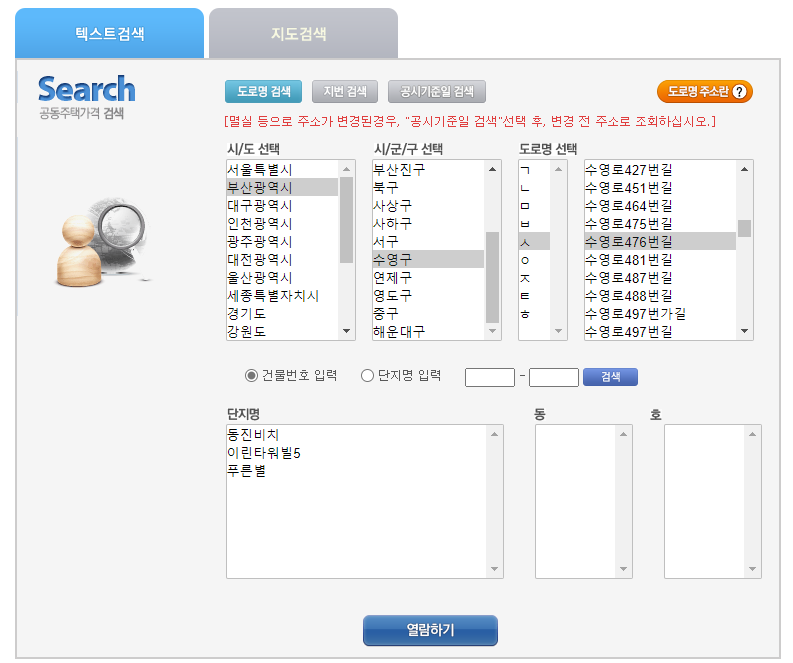Select road 수영로497번가길
The image size is (793, 663).
point(660,314)
